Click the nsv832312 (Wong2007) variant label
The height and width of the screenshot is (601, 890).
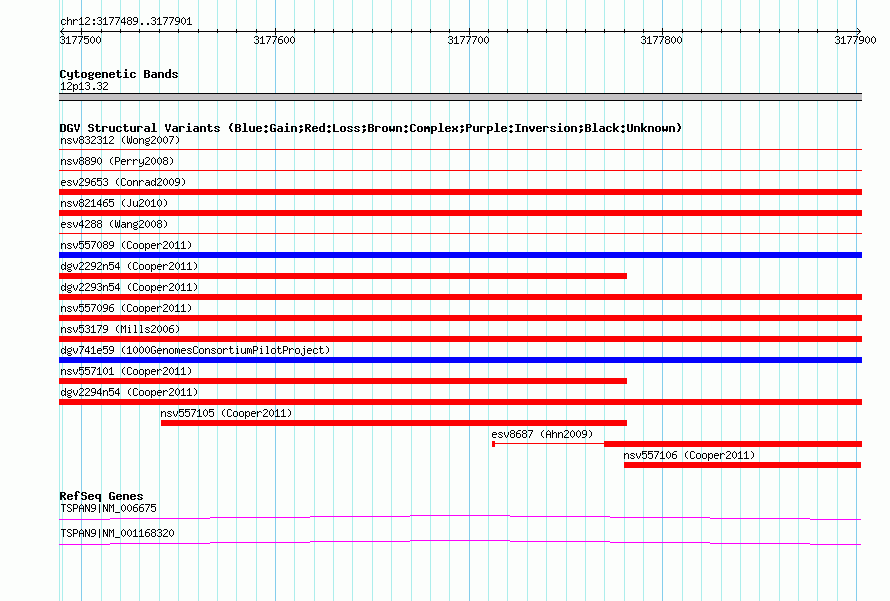coord(120,140)
